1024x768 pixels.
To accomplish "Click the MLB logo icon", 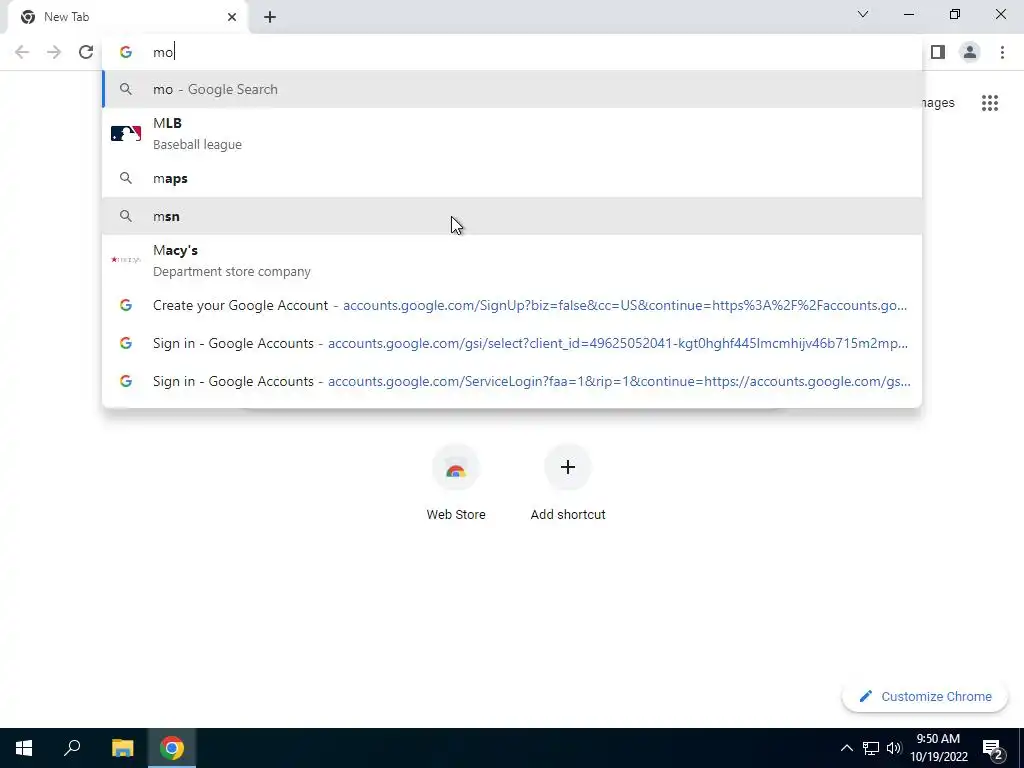I will [126, 134].
